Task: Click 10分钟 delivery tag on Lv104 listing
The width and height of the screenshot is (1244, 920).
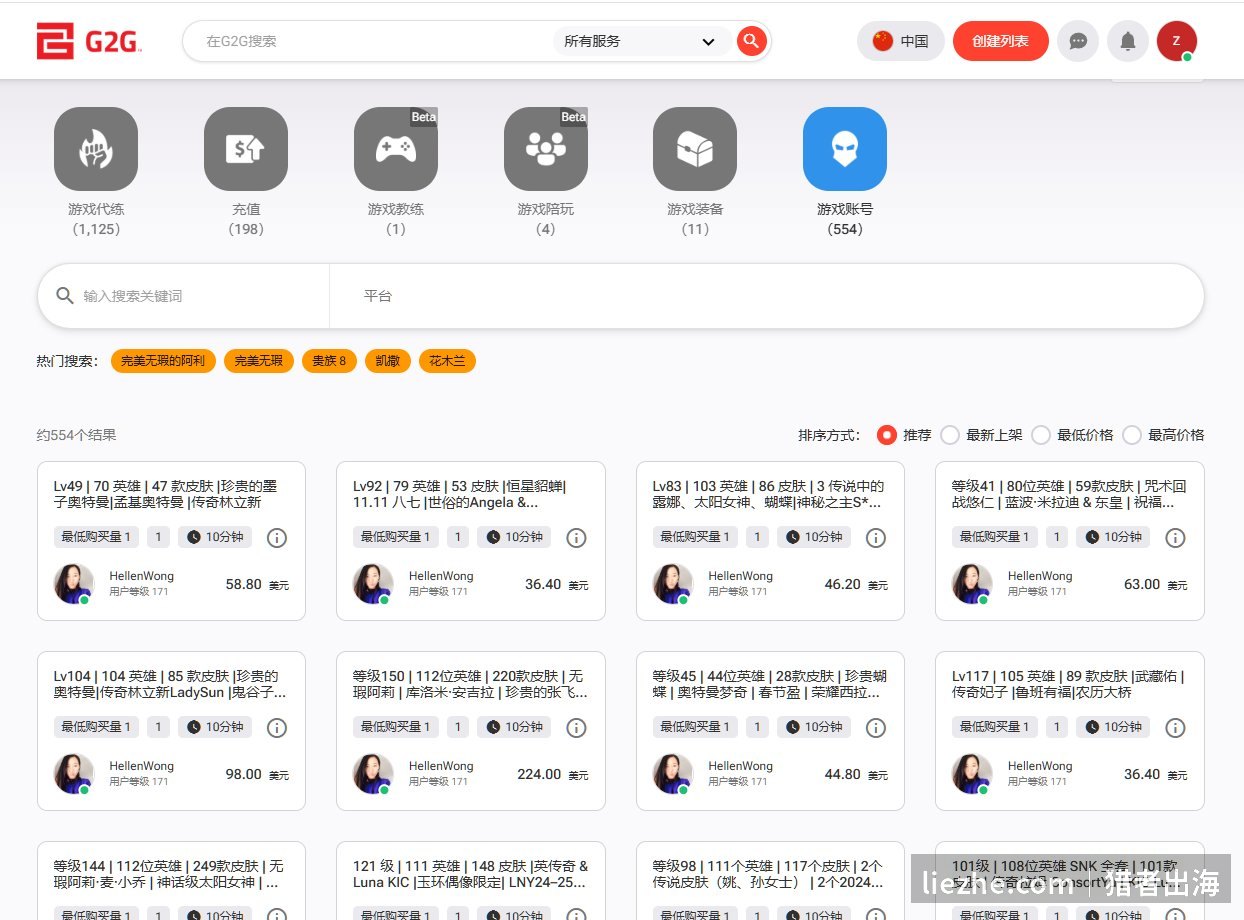Action: click(215, 727)
